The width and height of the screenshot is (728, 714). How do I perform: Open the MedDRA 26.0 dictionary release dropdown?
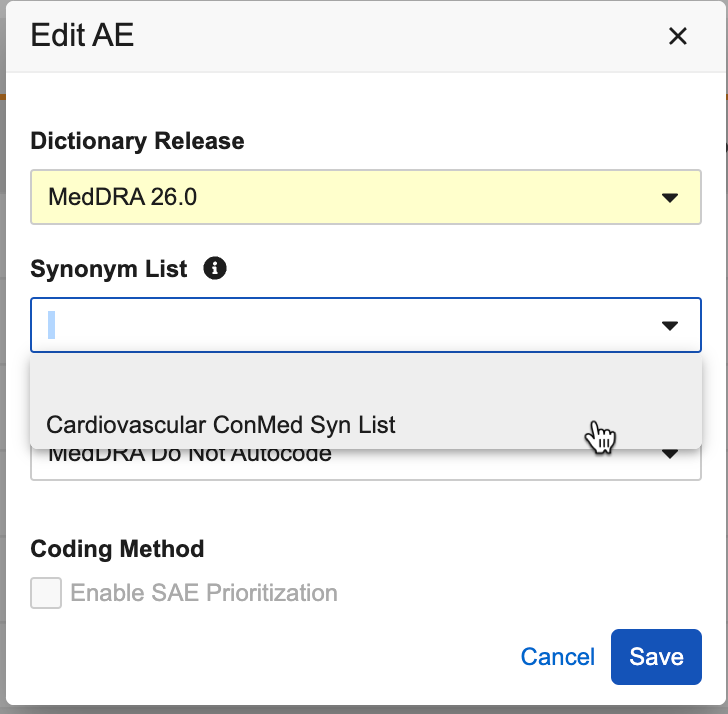tap(365, 198)
